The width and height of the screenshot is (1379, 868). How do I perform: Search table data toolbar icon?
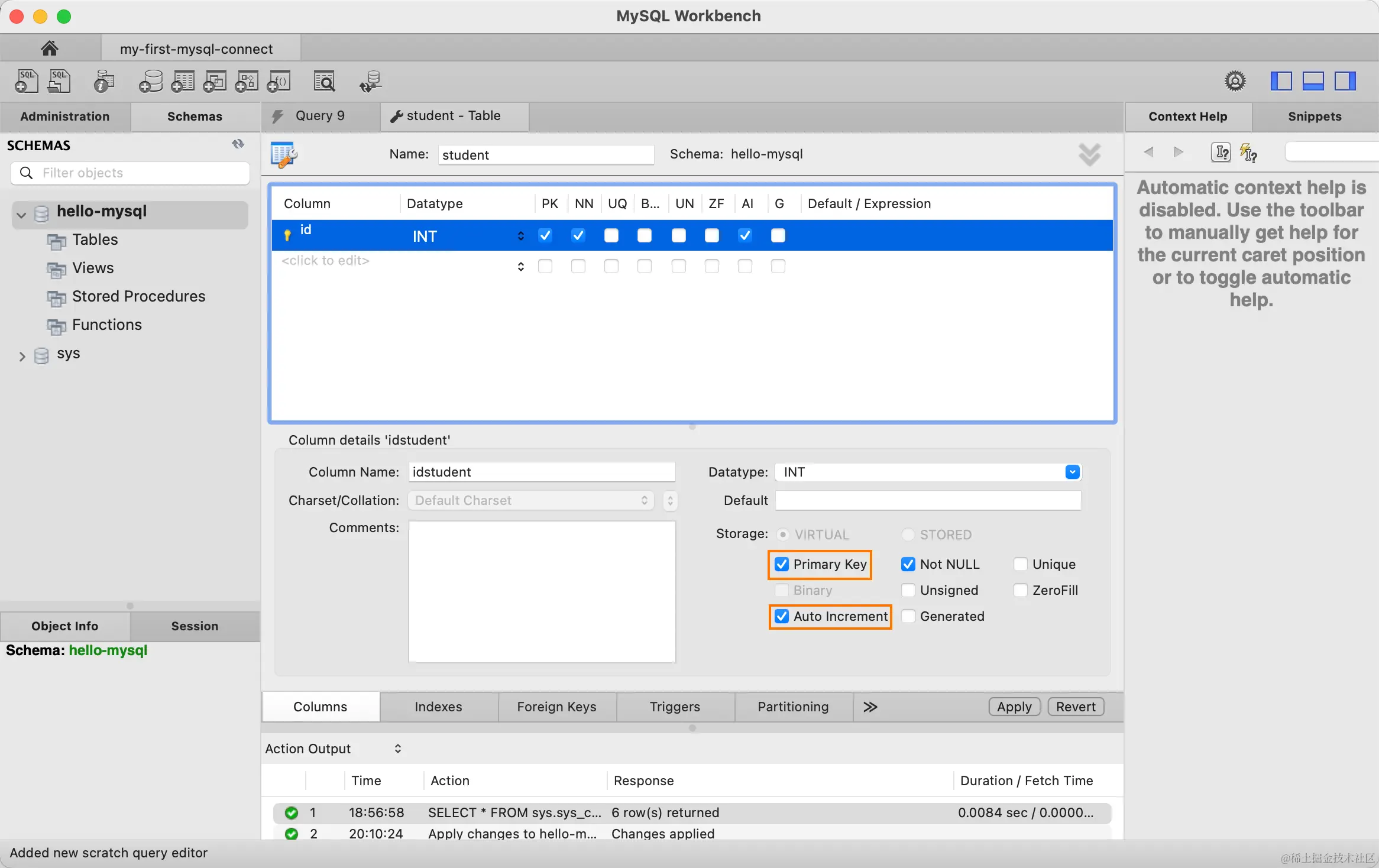[x=324, y=81]
